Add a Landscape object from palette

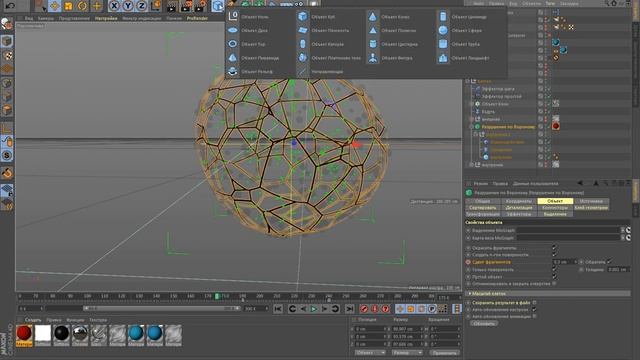pos(464,58)
